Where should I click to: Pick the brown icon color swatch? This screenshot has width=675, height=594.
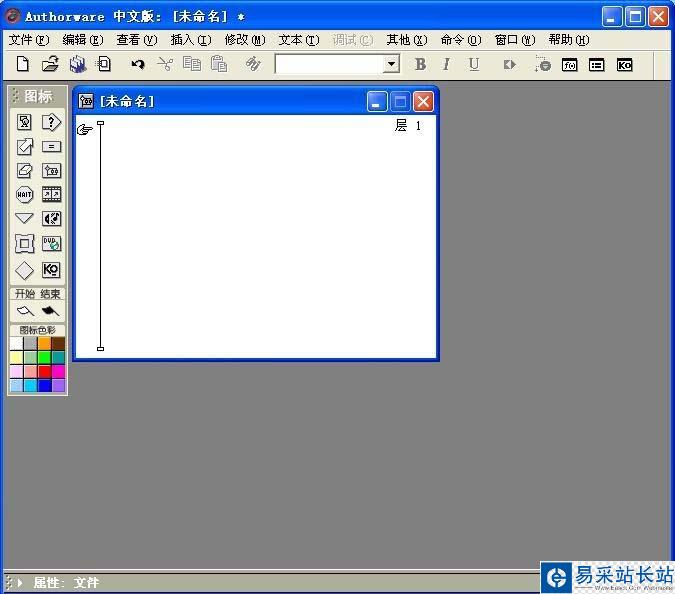tap(59, 343)
